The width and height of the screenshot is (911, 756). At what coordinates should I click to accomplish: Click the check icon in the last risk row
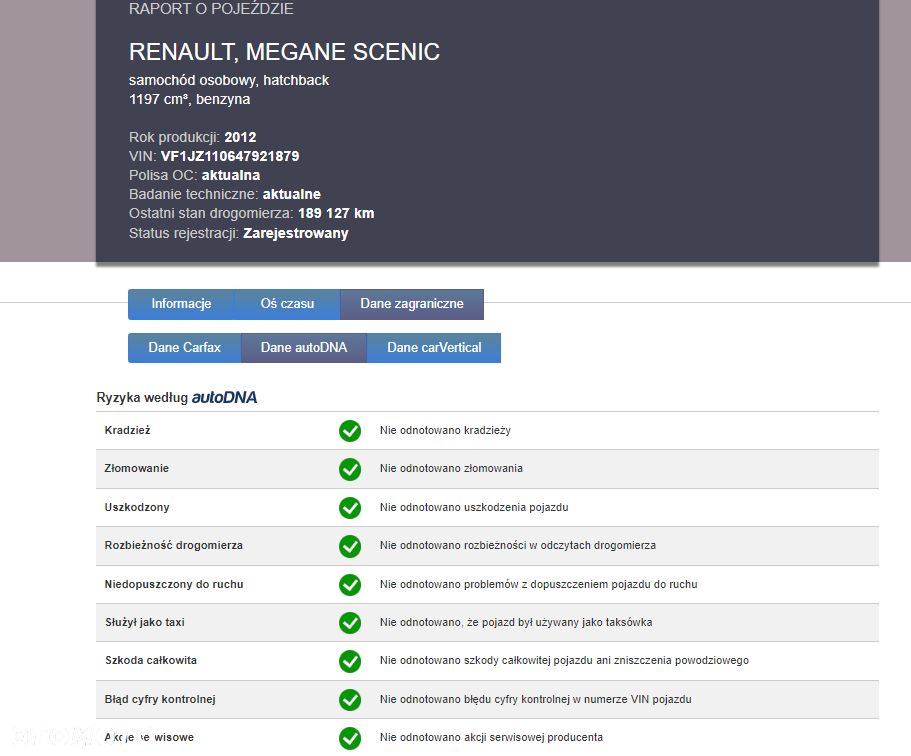(350, 738)
